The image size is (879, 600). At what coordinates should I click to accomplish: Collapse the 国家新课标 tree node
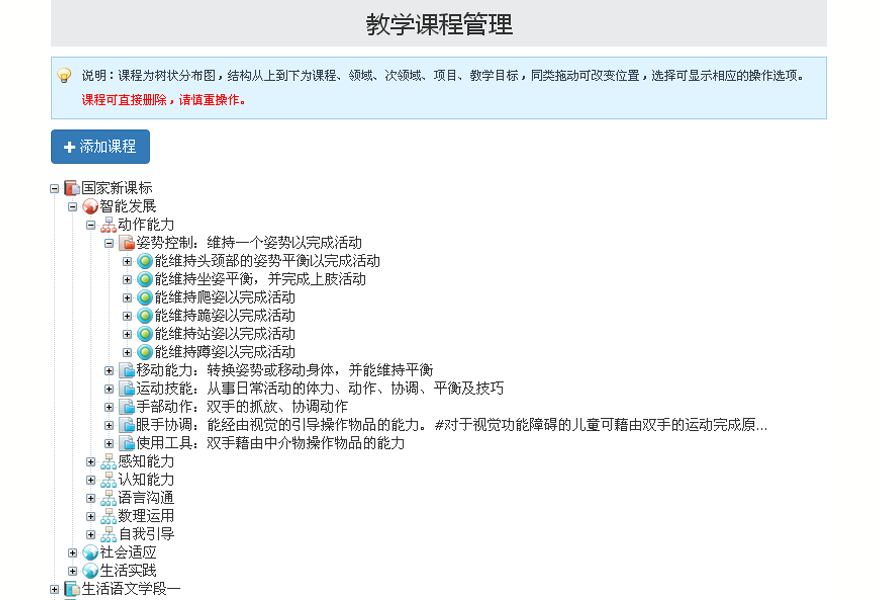click(x=56, y=187)
